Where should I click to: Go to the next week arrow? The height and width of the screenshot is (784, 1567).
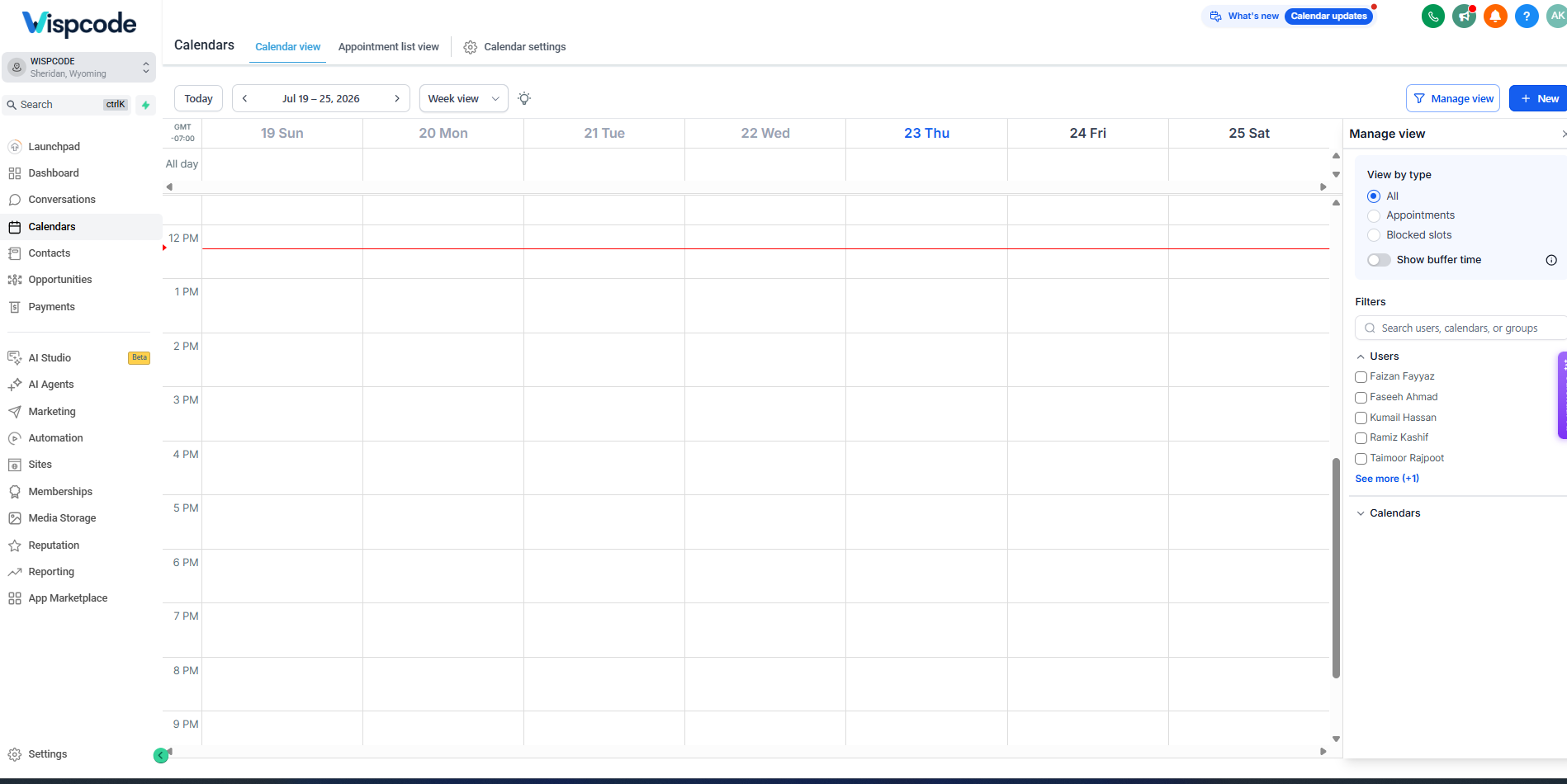[397, 98]
